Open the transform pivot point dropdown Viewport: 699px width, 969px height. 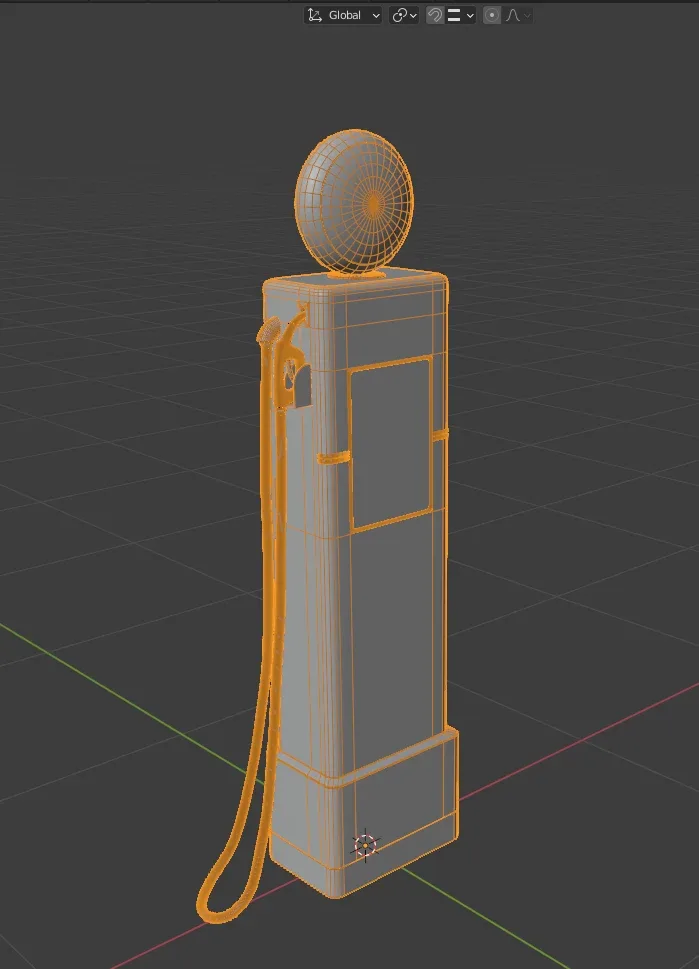click(x=404, y=15)
